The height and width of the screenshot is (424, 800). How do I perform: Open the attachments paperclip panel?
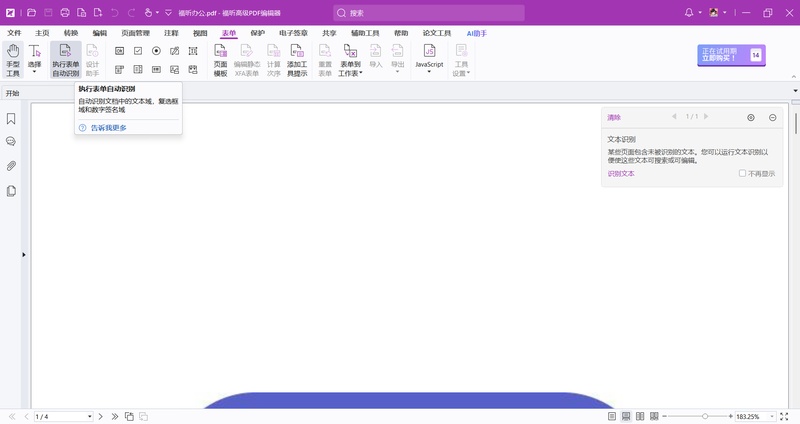point(11,166)
